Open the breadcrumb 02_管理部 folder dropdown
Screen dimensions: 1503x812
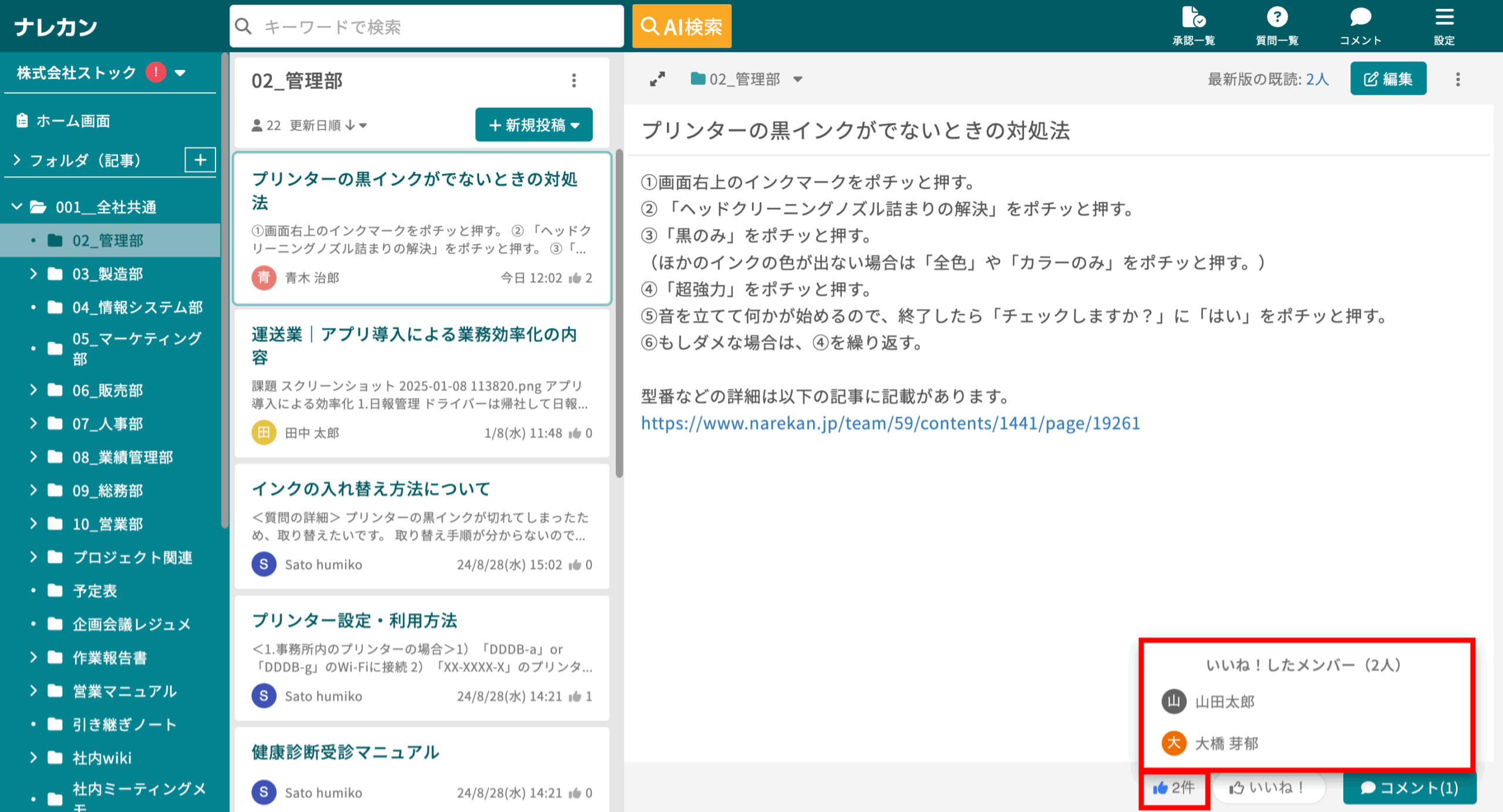798,79
